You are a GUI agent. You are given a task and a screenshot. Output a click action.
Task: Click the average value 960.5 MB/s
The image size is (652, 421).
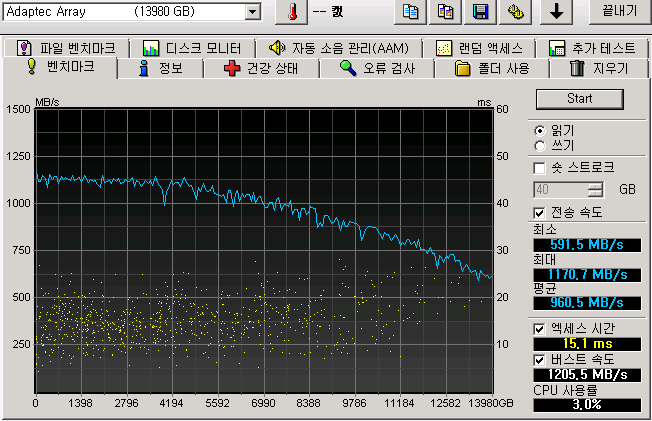click(x=587, y=302)
